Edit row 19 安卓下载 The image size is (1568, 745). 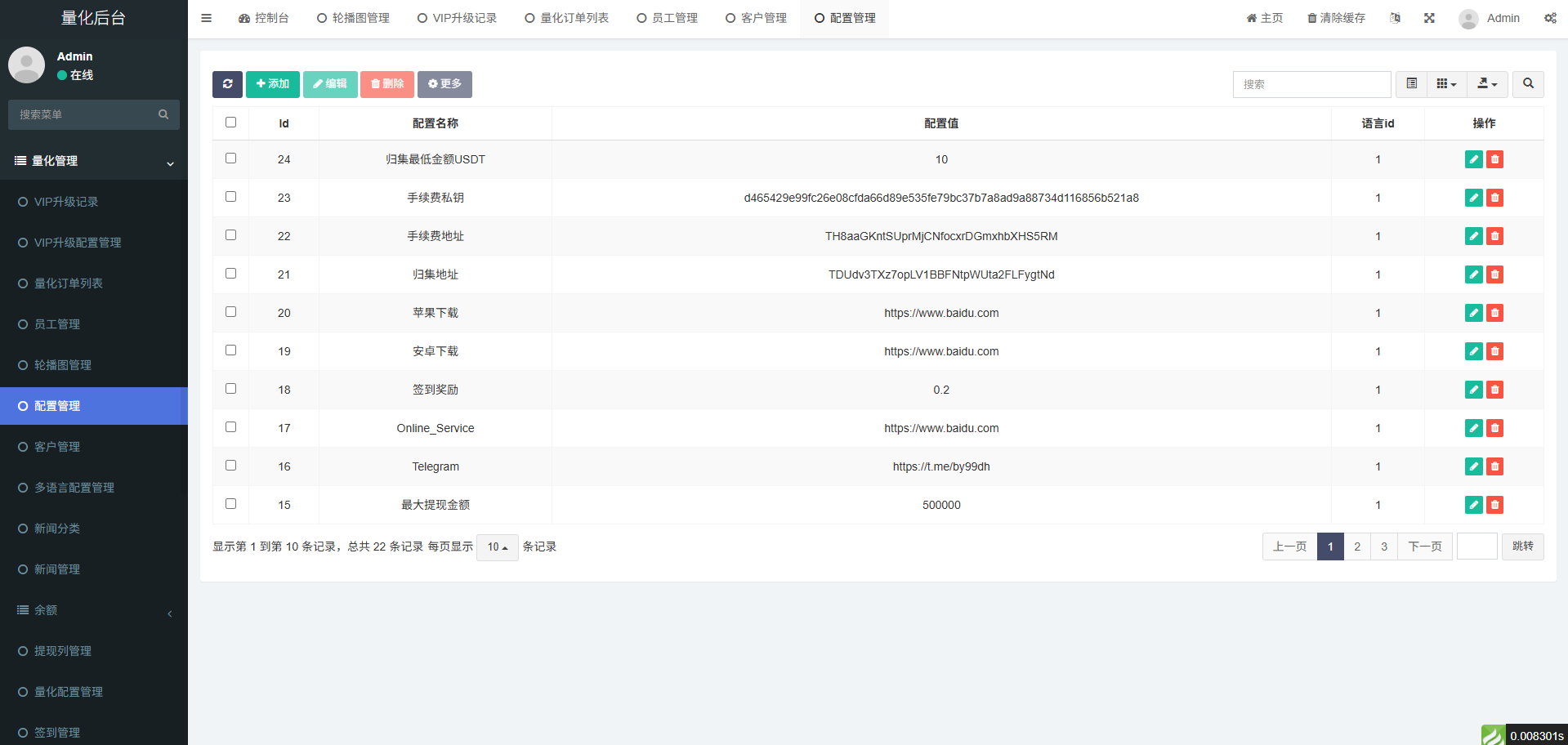pyautogui.click(x=1473, y=351)
